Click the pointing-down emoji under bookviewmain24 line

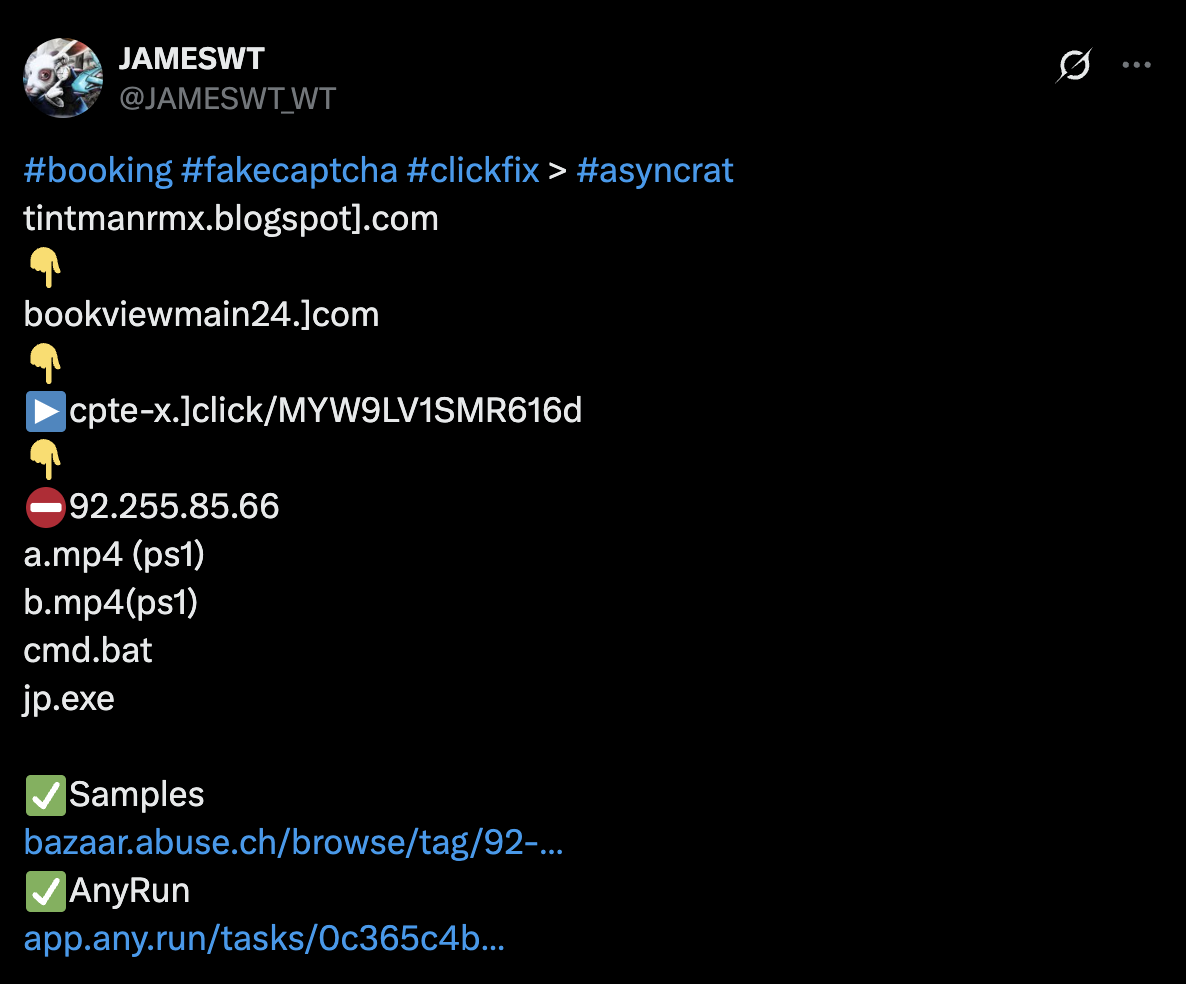(45, 363)
